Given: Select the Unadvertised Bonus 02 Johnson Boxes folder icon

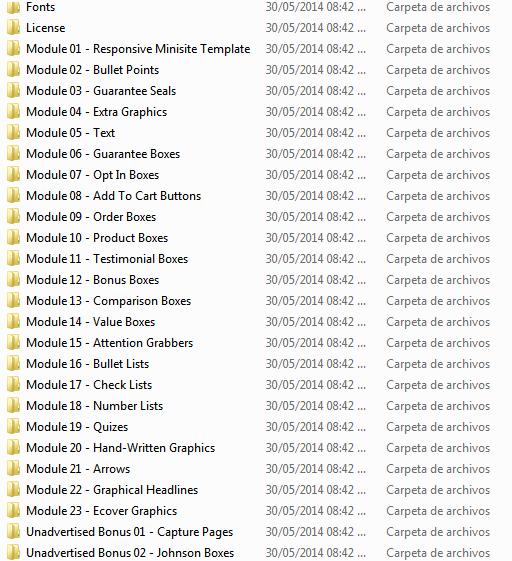Looking at the screenshot, I should pyautogui.click(x=13, y=553).
